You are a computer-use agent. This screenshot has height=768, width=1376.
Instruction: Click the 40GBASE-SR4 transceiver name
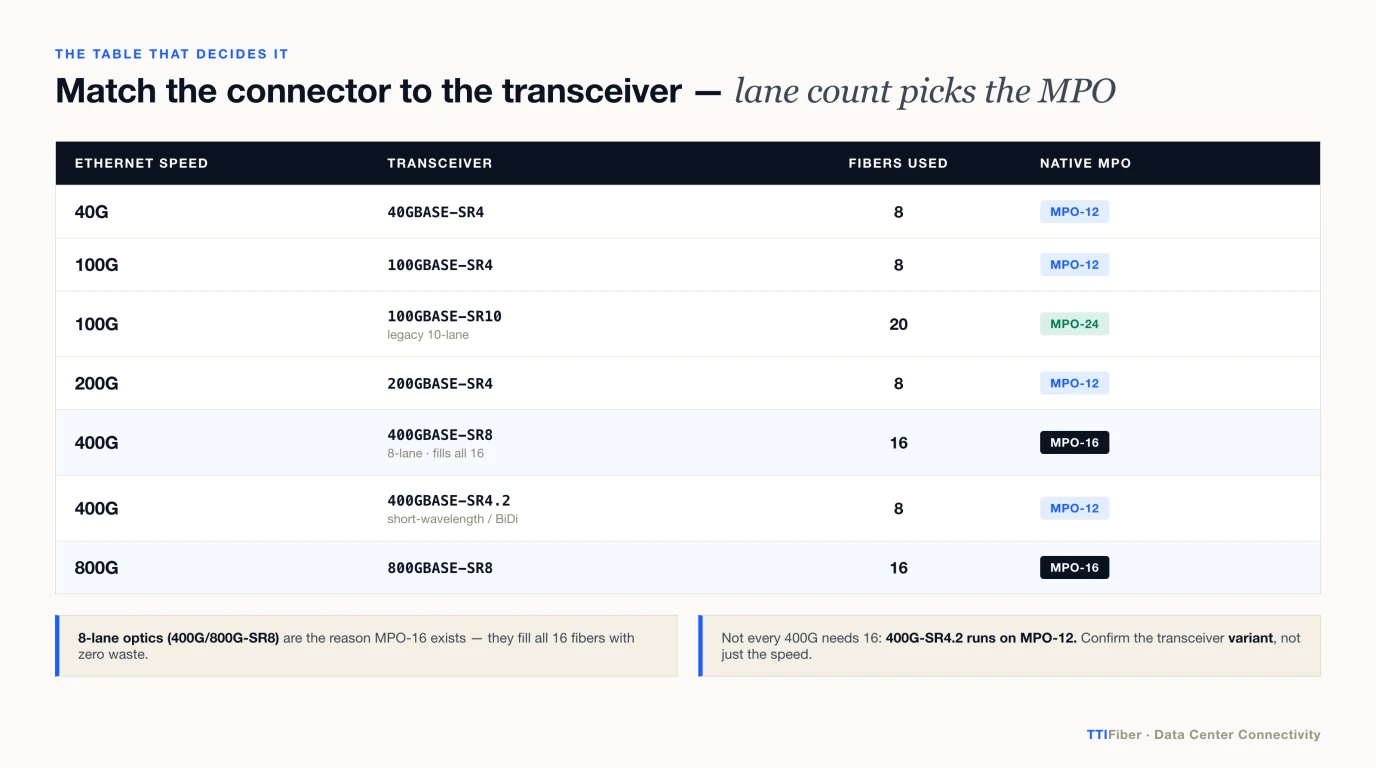436,212
